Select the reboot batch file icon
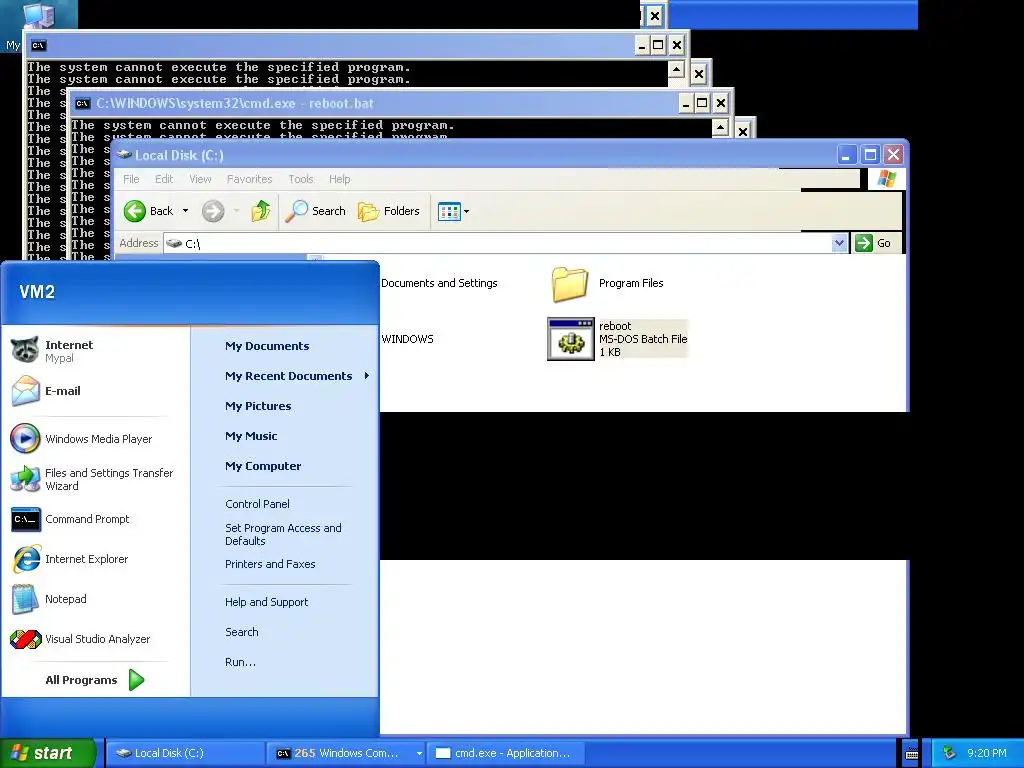Screen dimensions: 1024x768 click(571, 339)
